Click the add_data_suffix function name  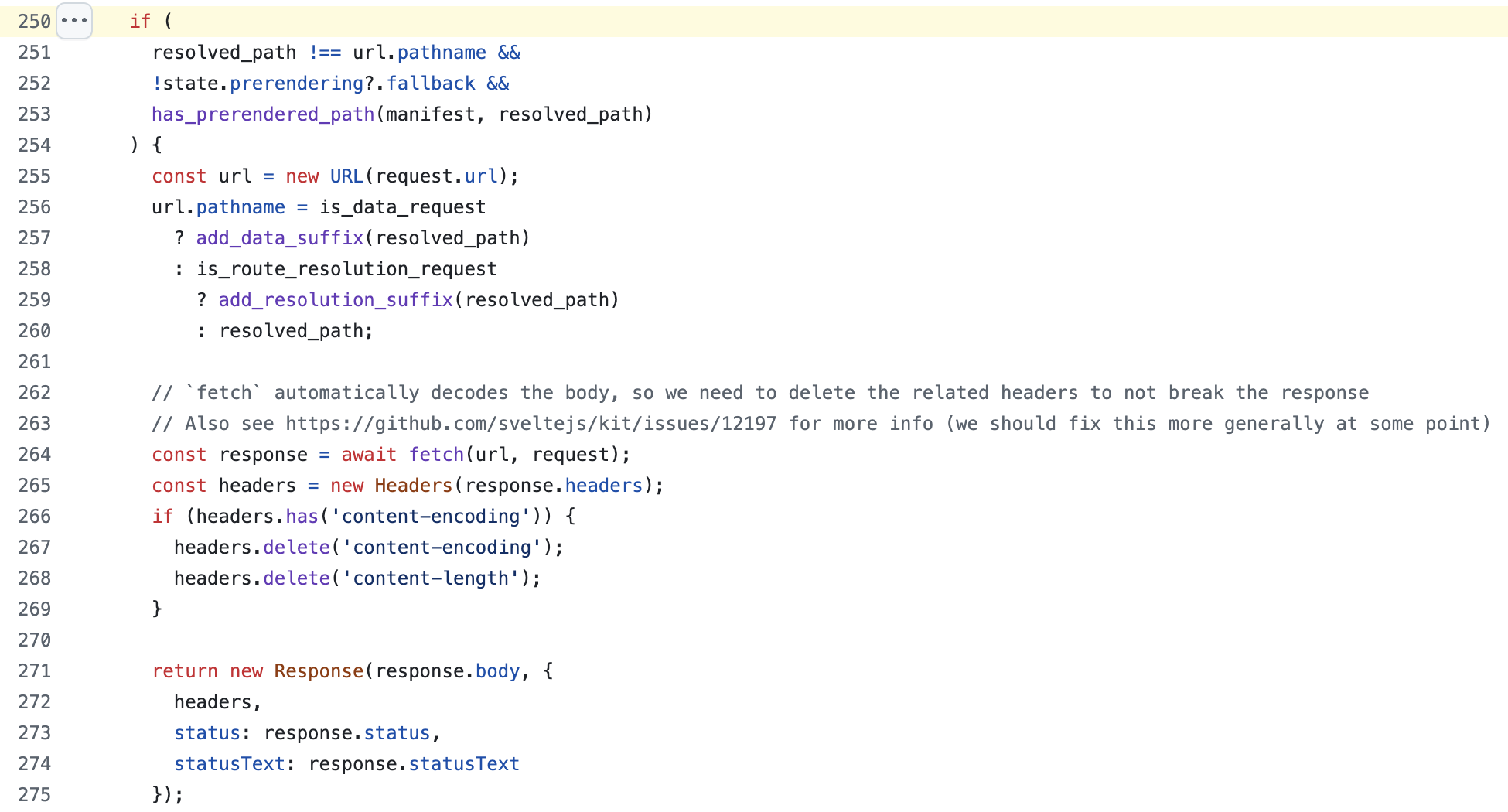pos(279,238)
